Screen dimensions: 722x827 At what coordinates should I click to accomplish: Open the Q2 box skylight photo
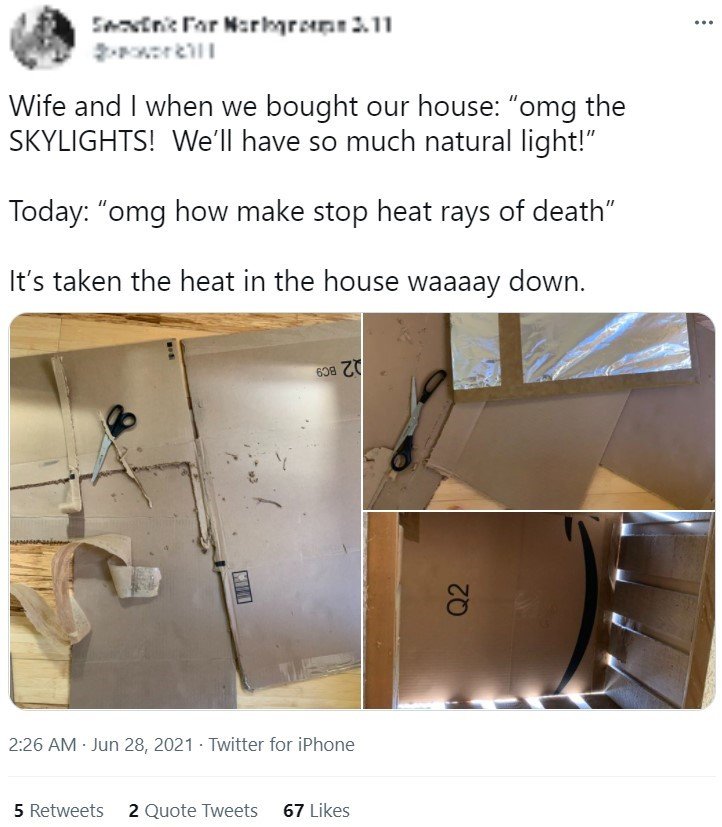(539, 610)
